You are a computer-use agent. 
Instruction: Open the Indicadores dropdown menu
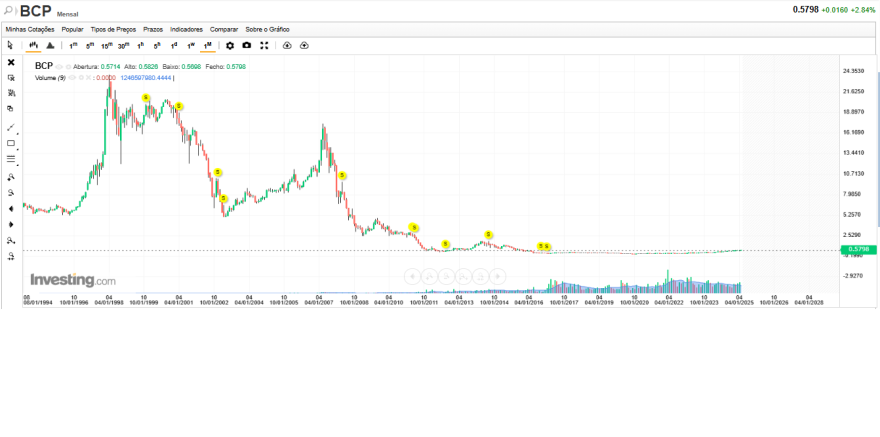pos(186,29)
